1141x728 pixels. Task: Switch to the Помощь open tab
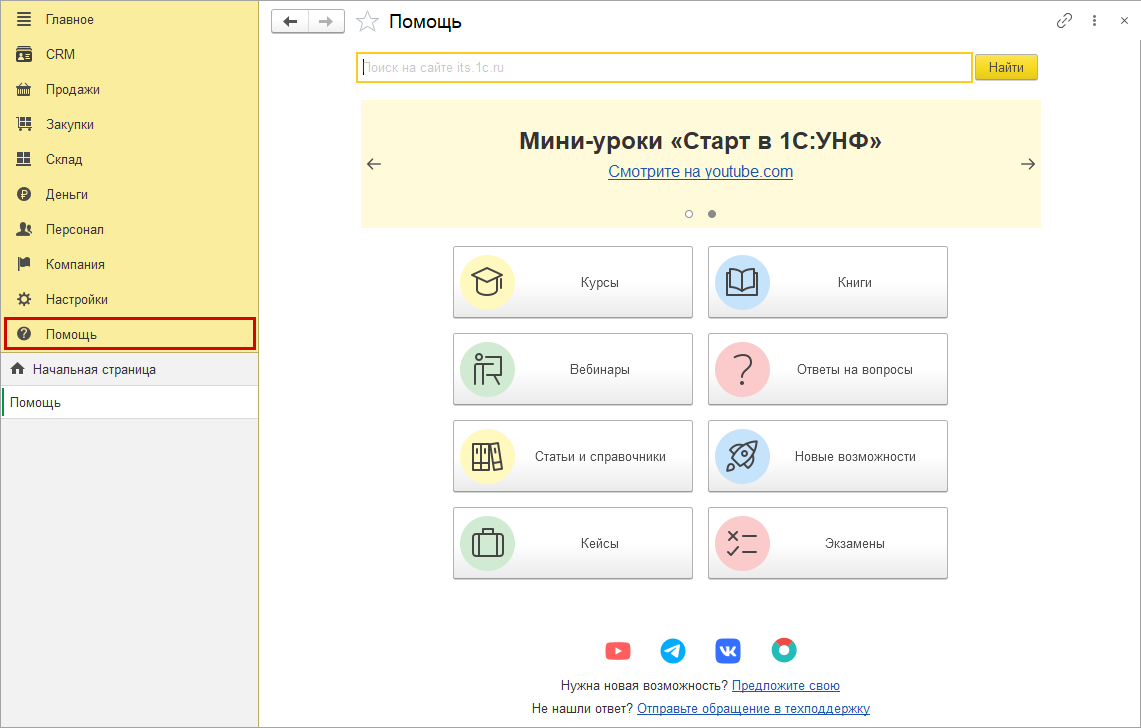click(x=130, y=402)
